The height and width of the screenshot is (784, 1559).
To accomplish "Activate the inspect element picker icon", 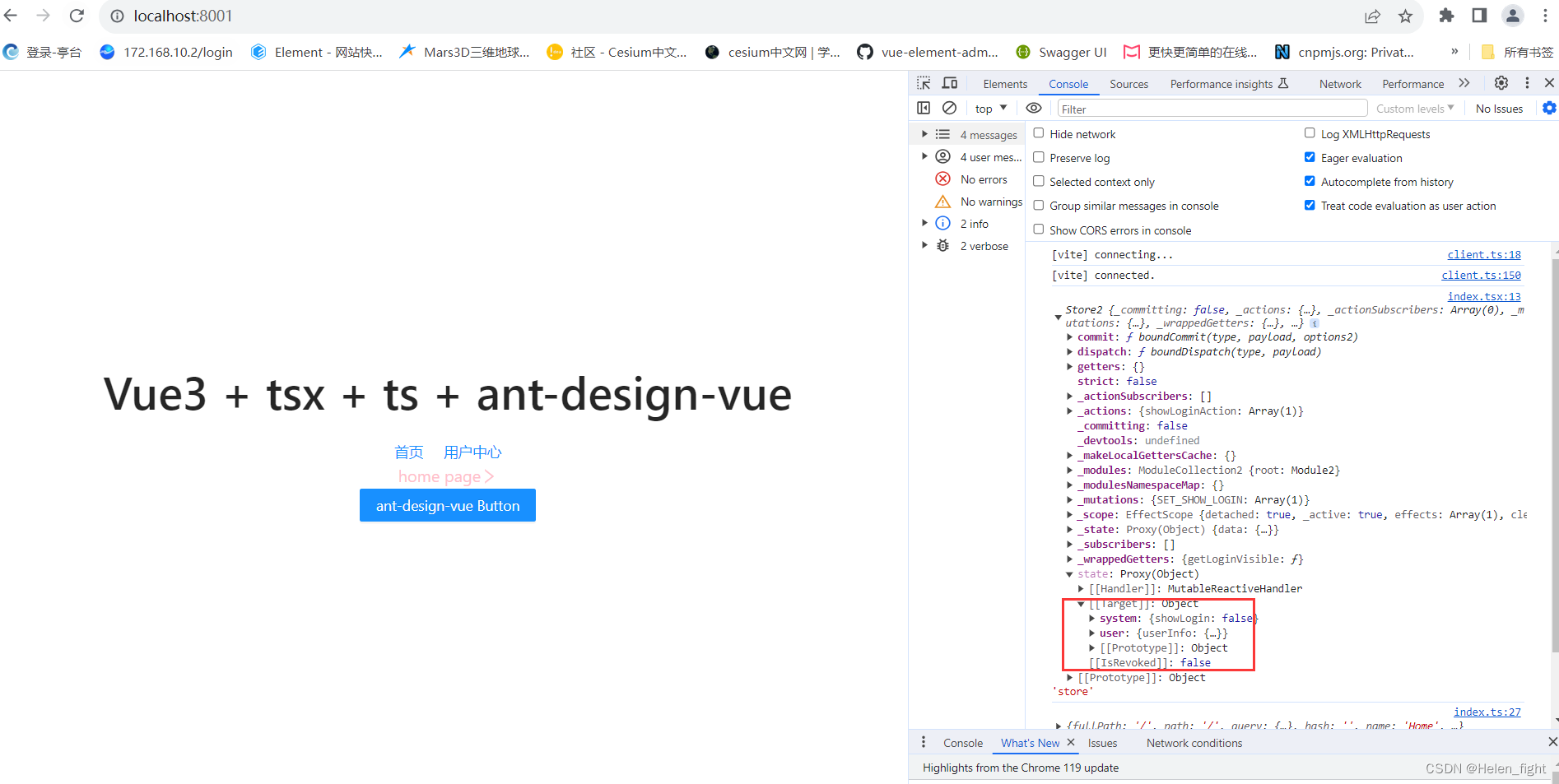I will pos(924,83).
